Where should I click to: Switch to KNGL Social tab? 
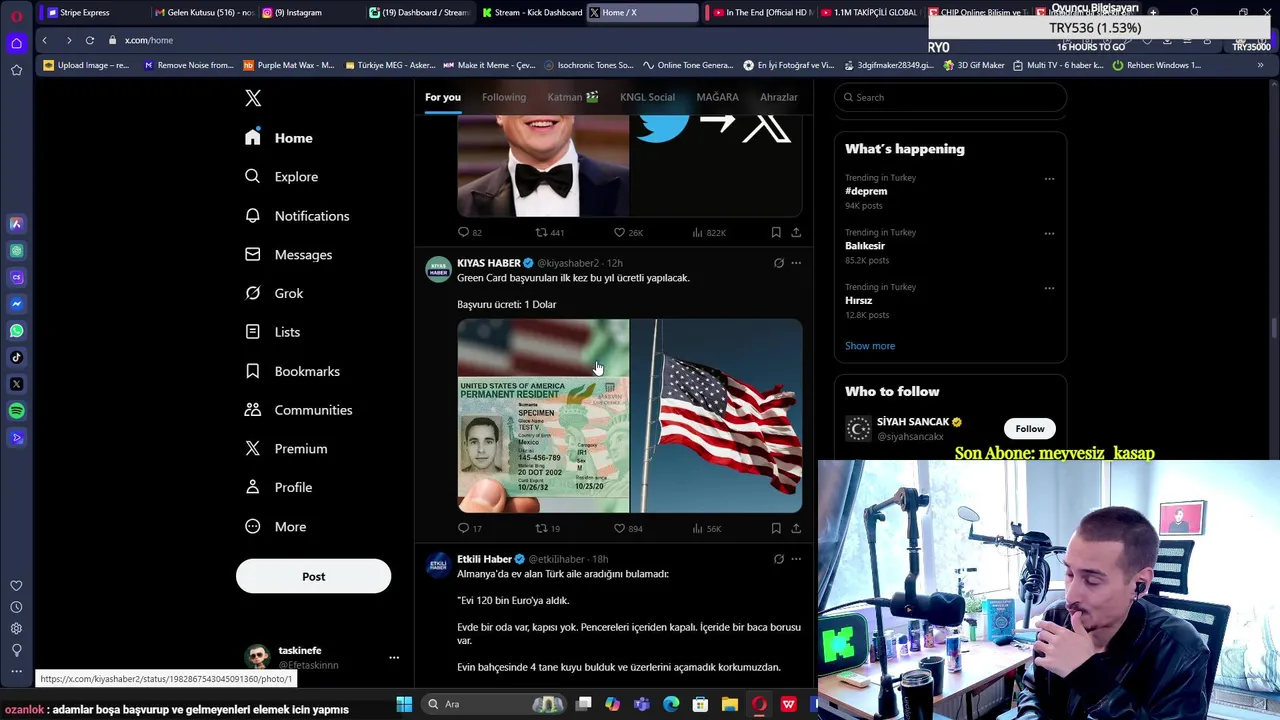pyautogui.click(x=647, y=97)
